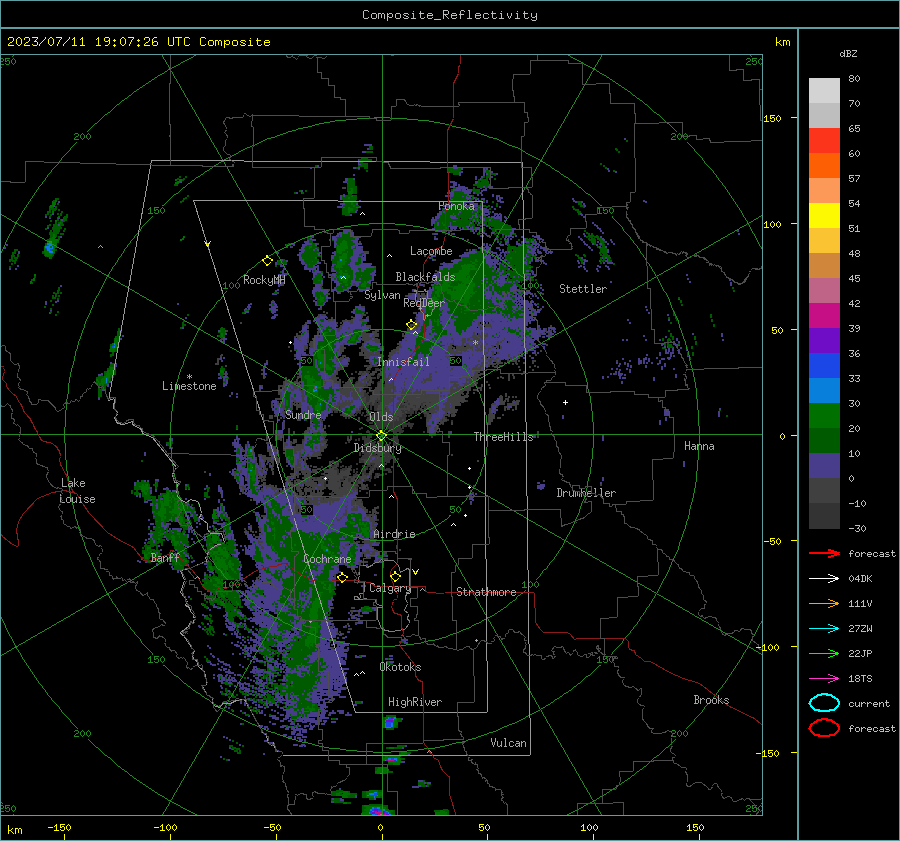The width and height of the screenshot is (900, 841).
Task: Select the Vulcan city label
Action: pyautogui.click(x=509, y=743)
